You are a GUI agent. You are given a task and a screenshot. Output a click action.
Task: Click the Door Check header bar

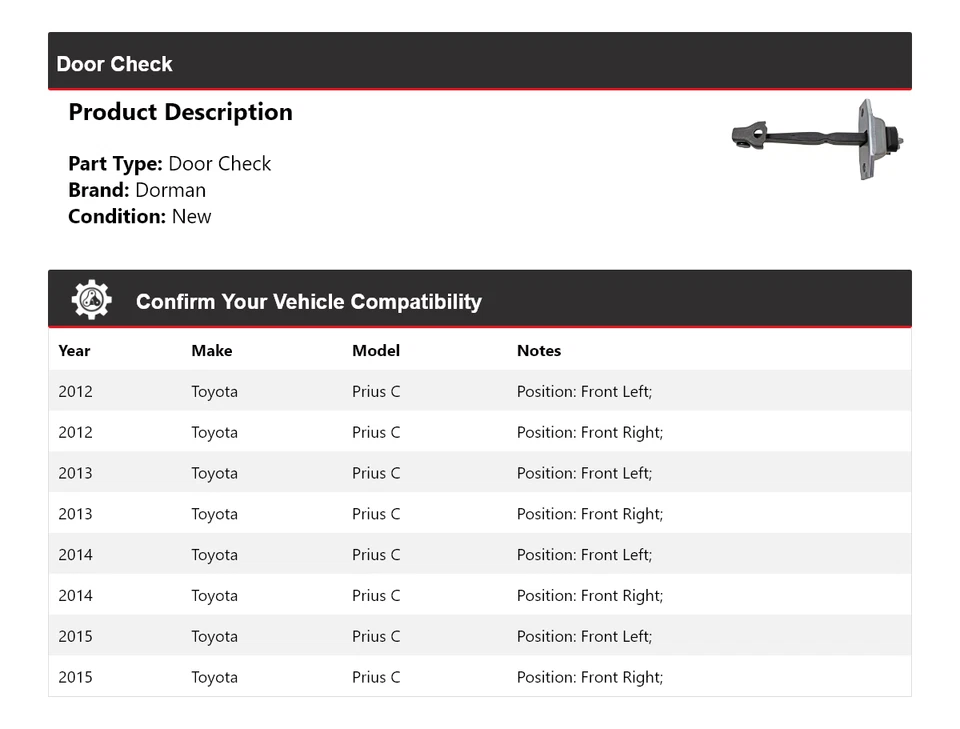(x=479, y=62)
